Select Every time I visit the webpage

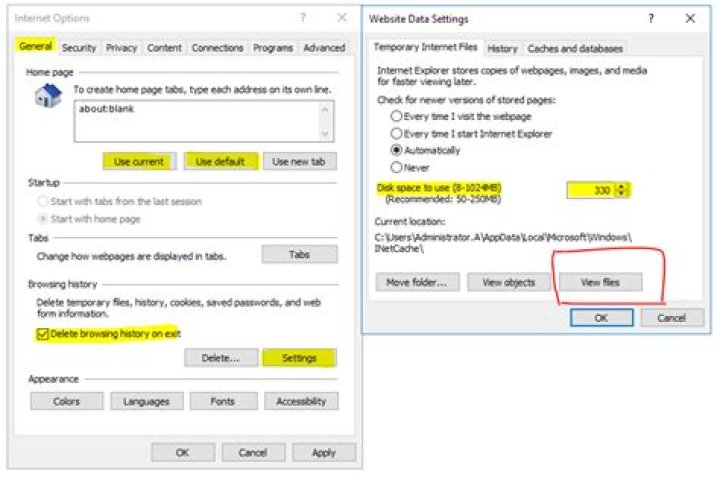[396, 116]
